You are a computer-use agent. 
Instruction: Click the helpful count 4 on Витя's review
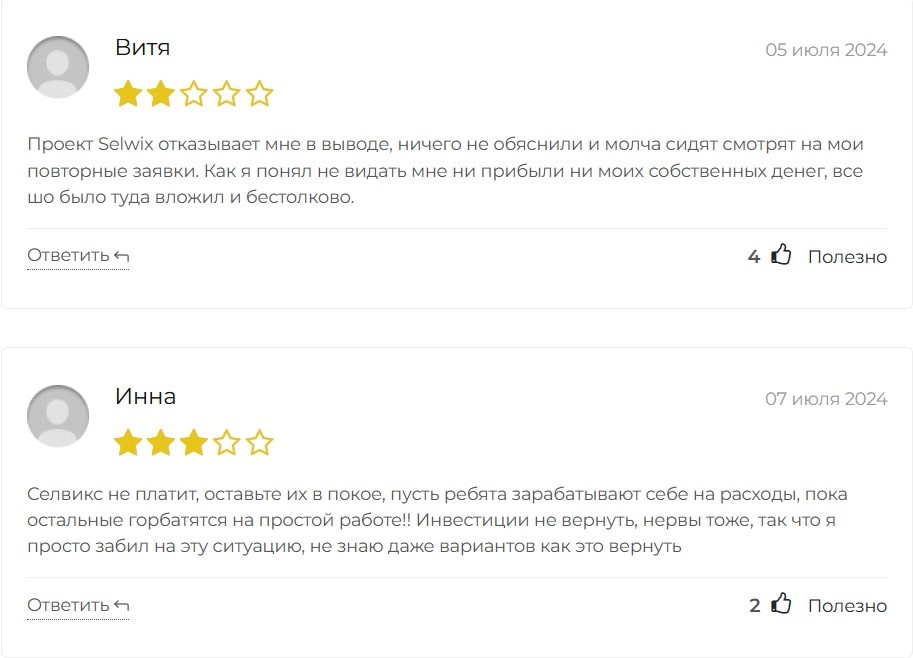click(x=754, y=257)
